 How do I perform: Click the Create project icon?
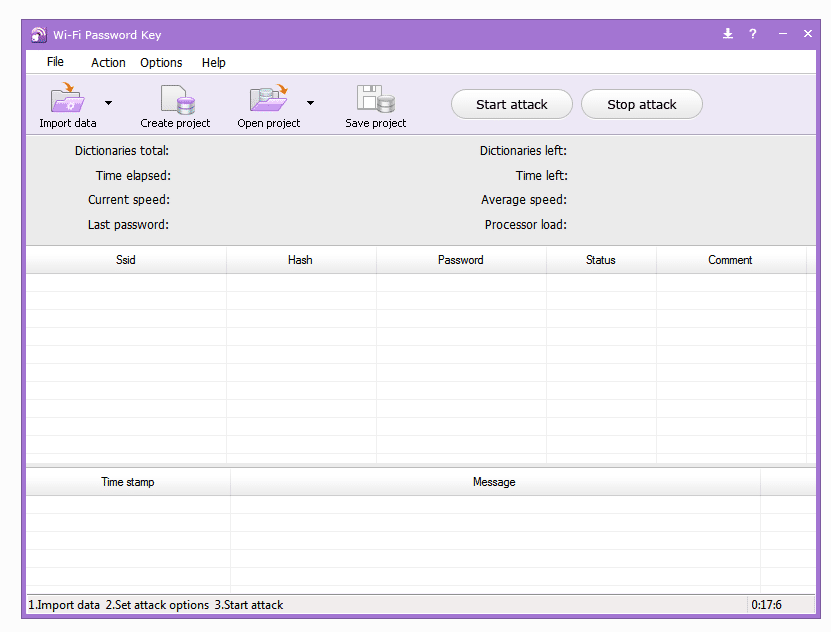tap(176, 100)
